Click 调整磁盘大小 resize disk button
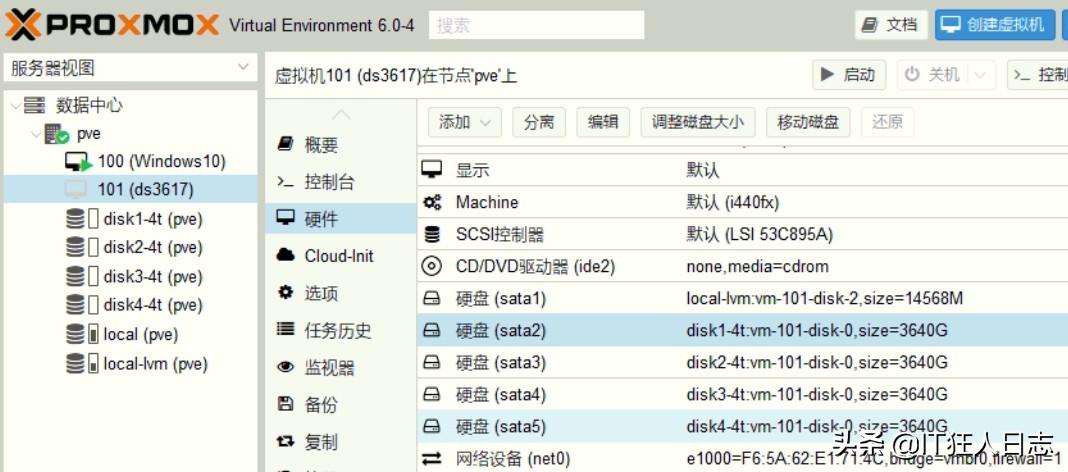This screenshot has width=1068, height=472. (x=697, y=123)
